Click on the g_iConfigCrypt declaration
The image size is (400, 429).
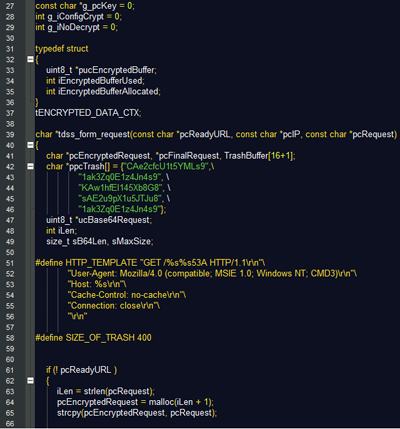click(x=79, y=16)
